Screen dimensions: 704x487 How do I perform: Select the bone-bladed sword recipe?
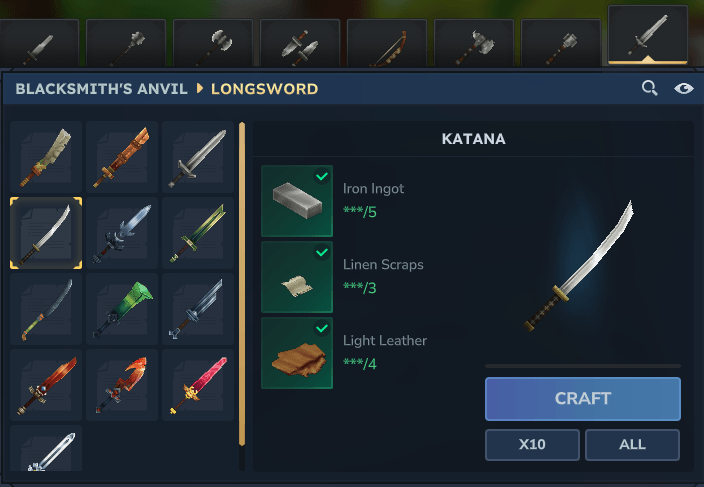(46, 157)
